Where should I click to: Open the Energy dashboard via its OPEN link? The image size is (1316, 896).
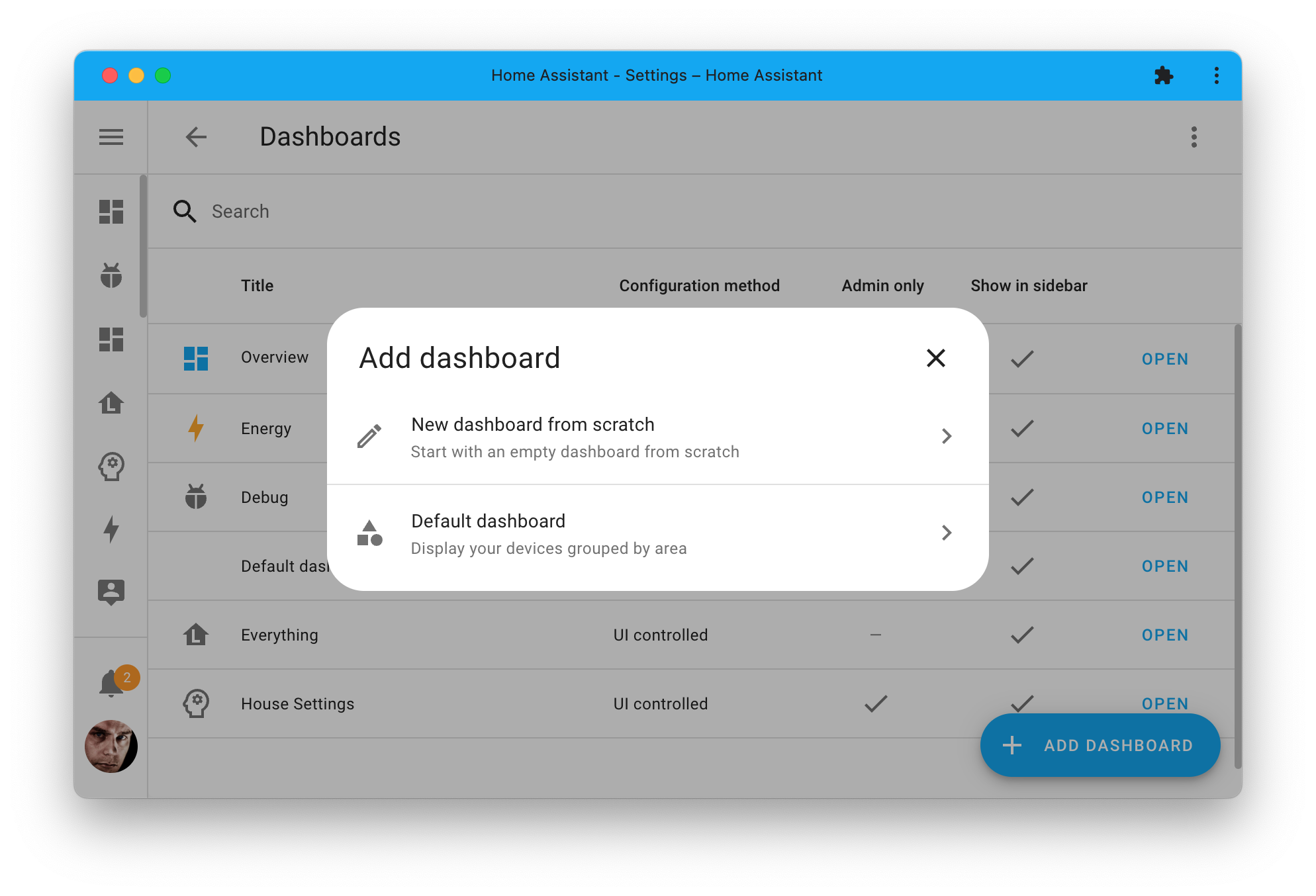[1164, 428]
